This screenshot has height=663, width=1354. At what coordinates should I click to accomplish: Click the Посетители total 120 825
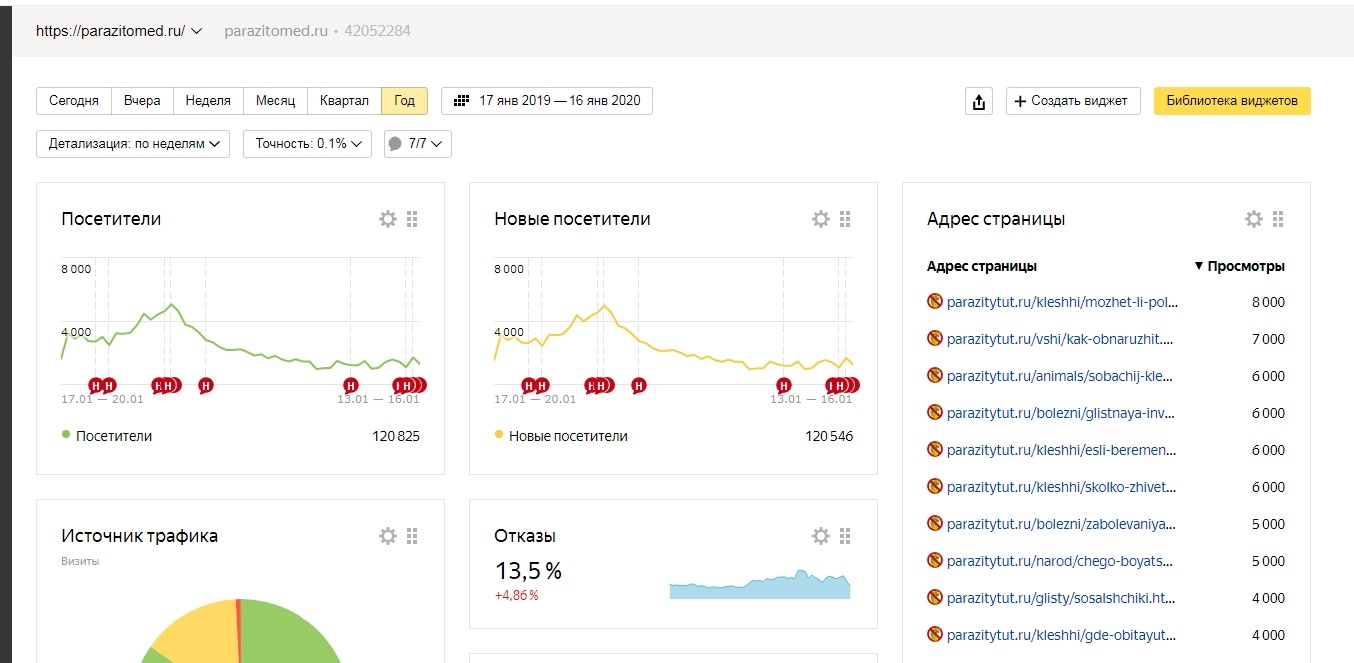[394, 436]
